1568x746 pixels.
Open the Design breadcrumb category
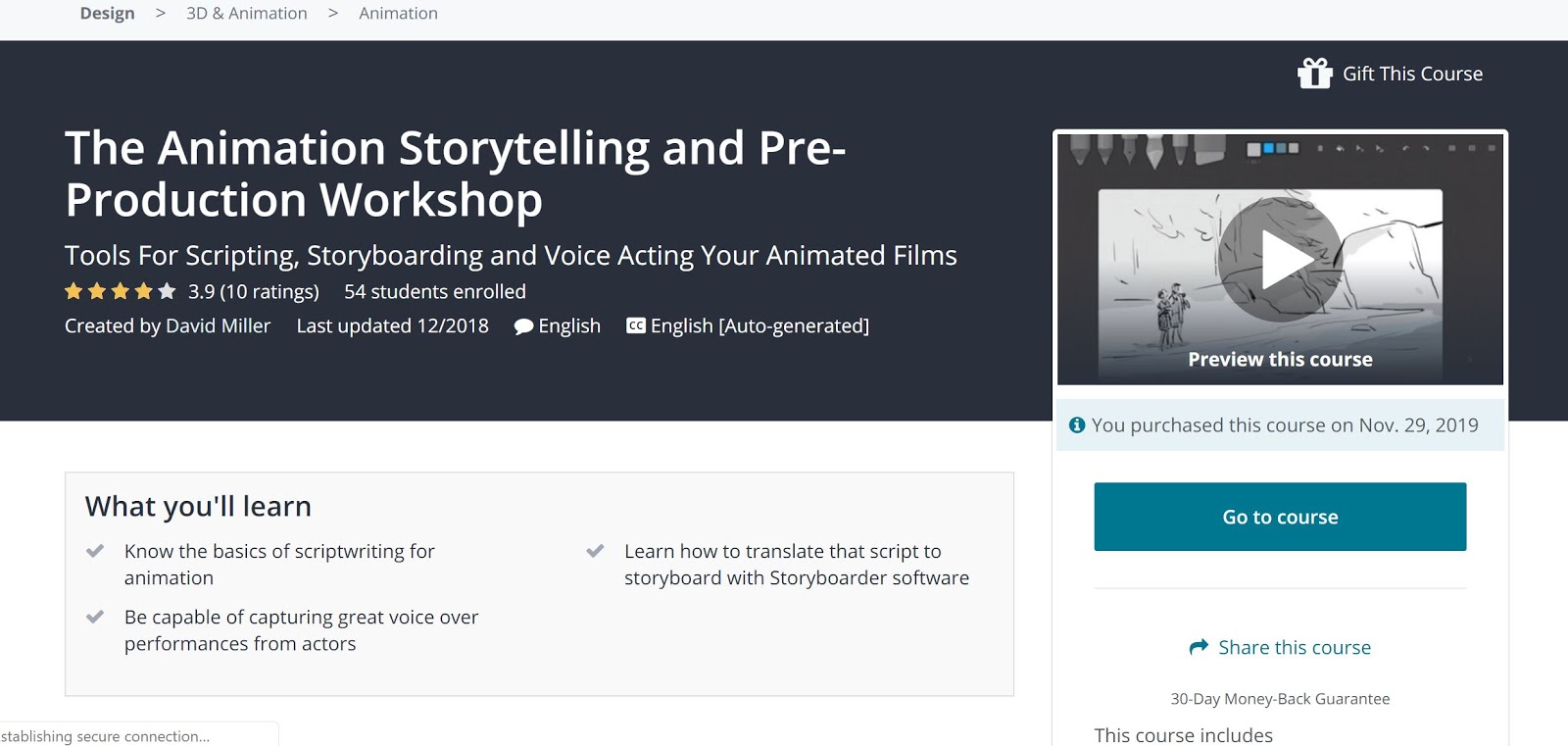tap(107, 14)
